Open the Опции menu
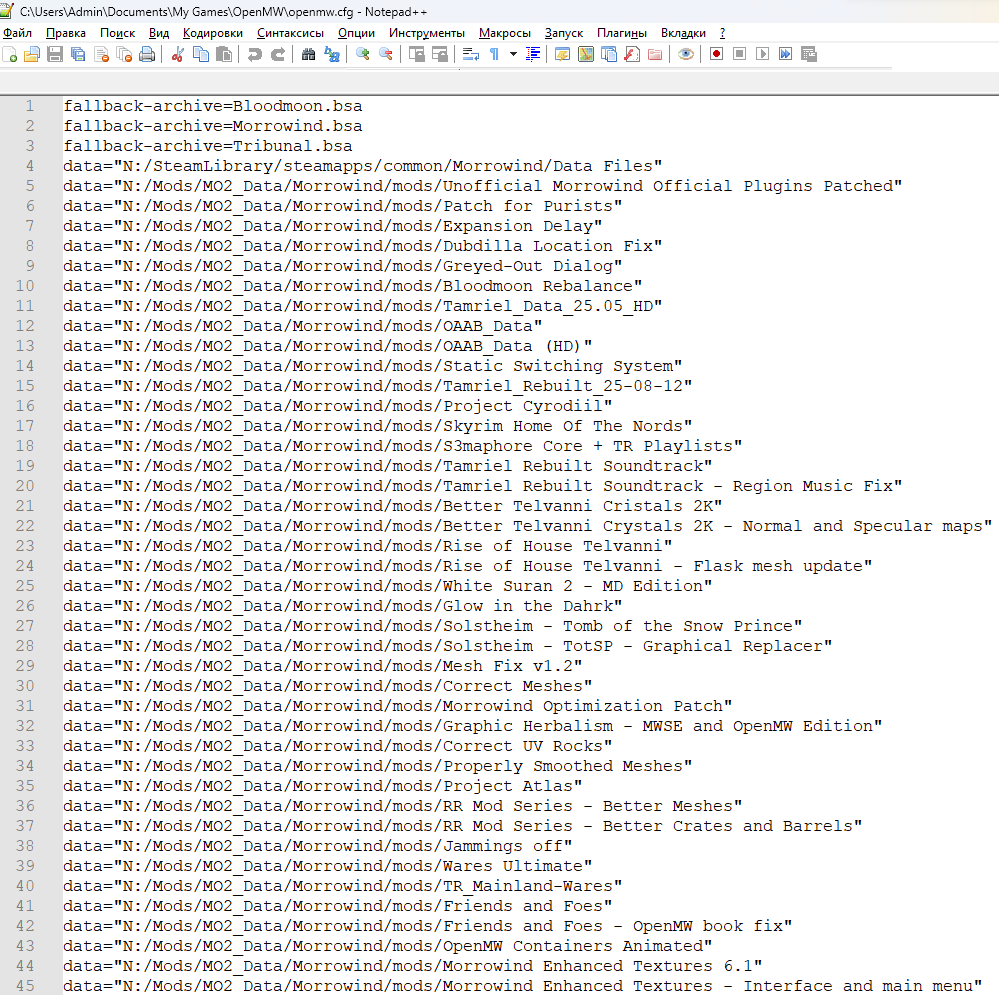This screenshot has height=995, width=999. 356,33
